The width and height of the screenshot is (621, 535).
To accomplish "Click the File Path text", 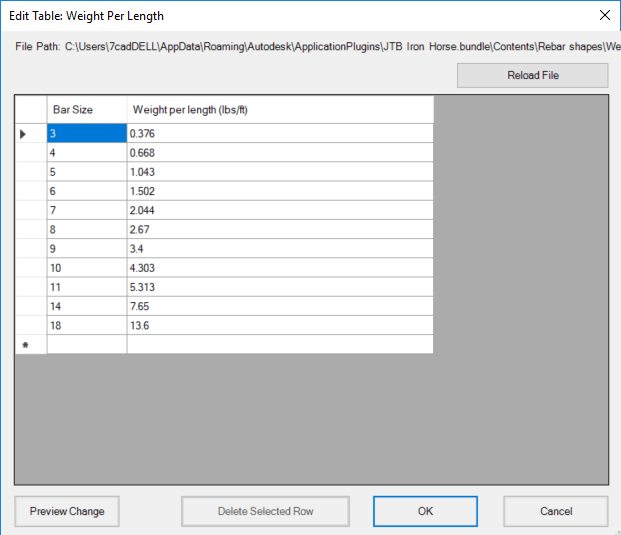I will click(318, 46).
